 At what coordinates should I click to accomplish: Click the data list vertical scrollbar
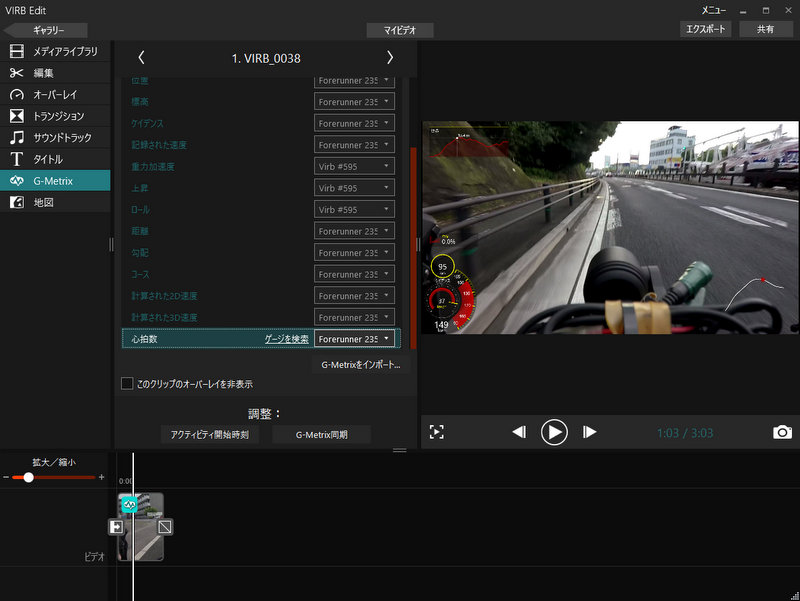[x=413, y=247]
